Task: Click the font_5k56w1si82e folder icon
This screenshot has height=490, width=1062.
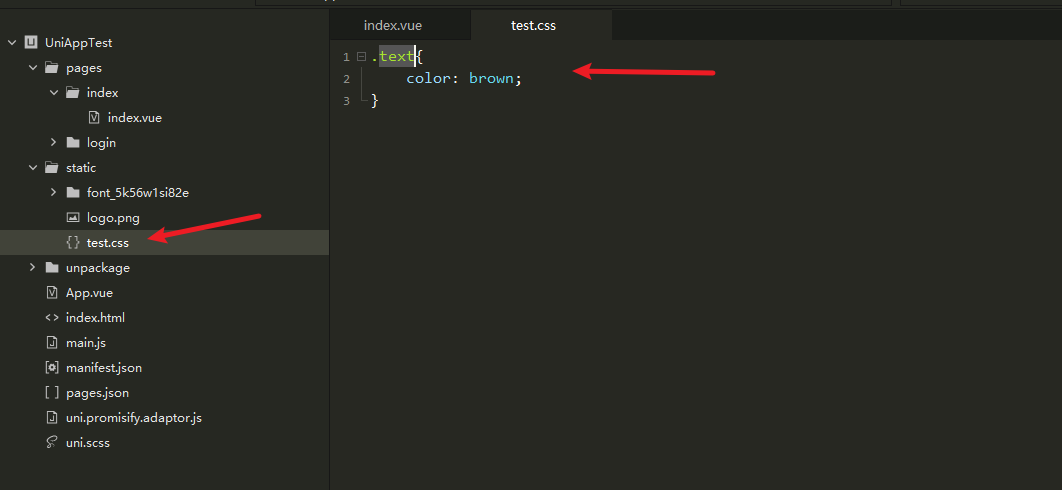Action: click(x=72, y=192)
